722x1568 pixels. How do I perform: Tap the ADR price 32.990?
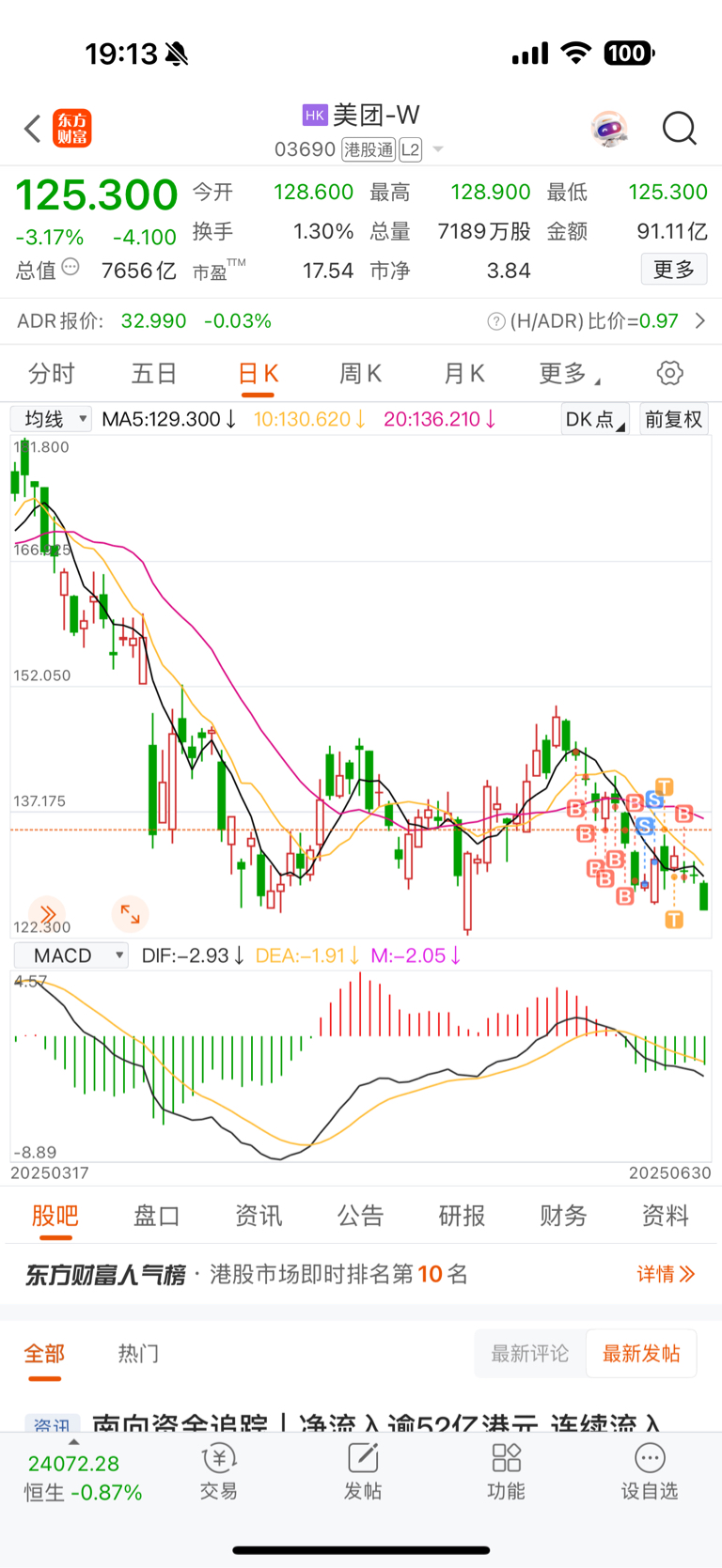(154, 321)
